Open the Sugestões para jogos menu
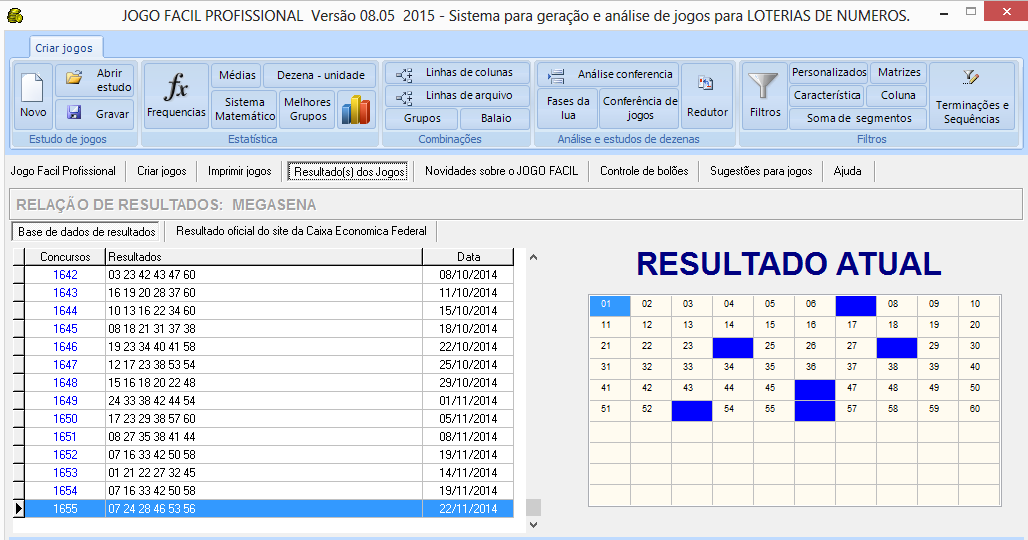 [761, 171]
